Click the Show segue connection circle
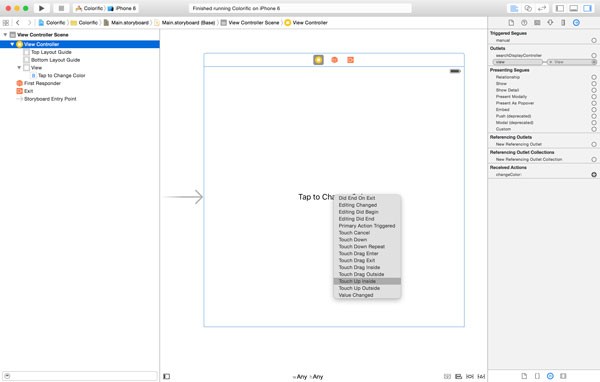Viewport: 600px width, 382px height. pyautogui.click(x=594, y=83)
